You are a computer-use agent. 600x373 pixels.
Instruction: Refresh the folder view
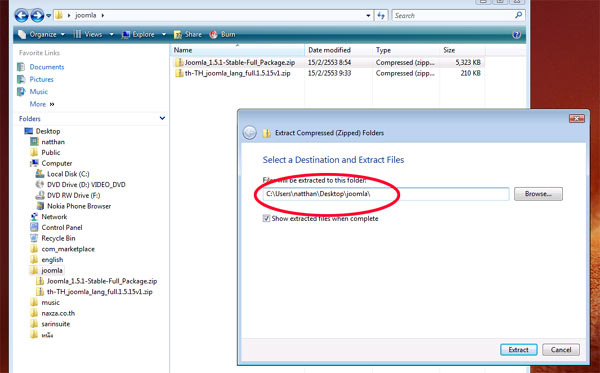(381, 16)
